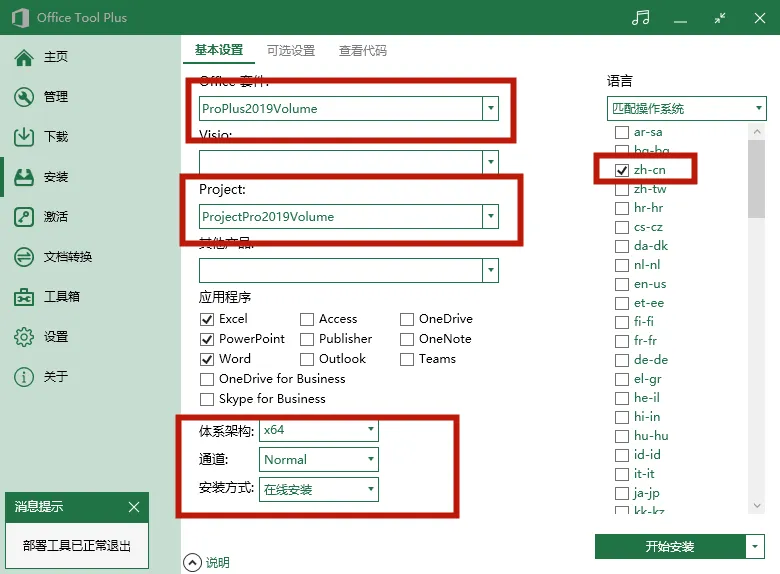The image size is (780, 574).
Task: Uncheck the Word checkbox
Action: coord(207,359)
